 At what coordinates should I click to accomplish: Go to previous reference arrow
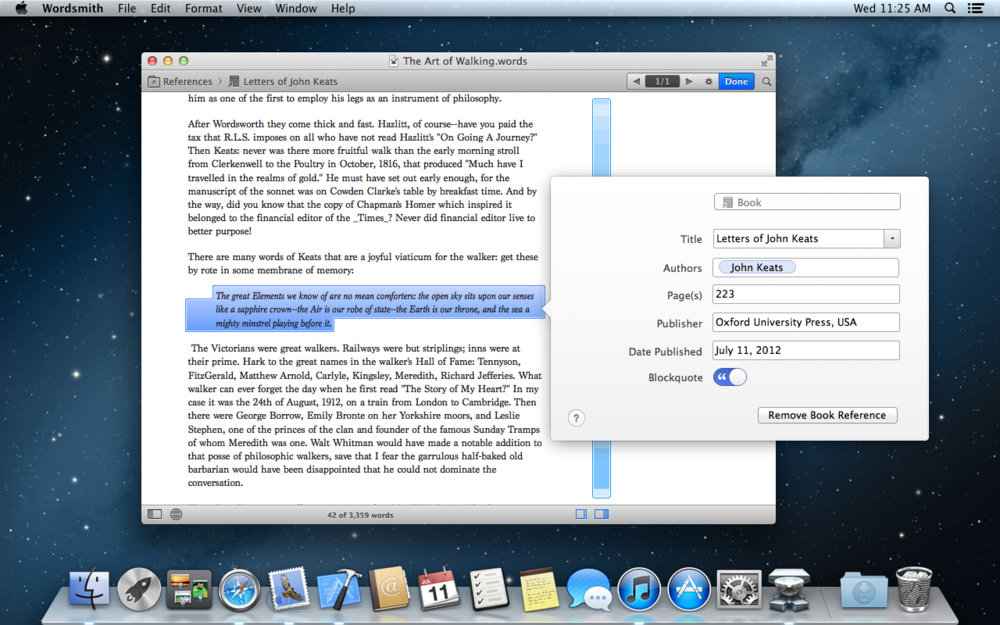point(636,82)
